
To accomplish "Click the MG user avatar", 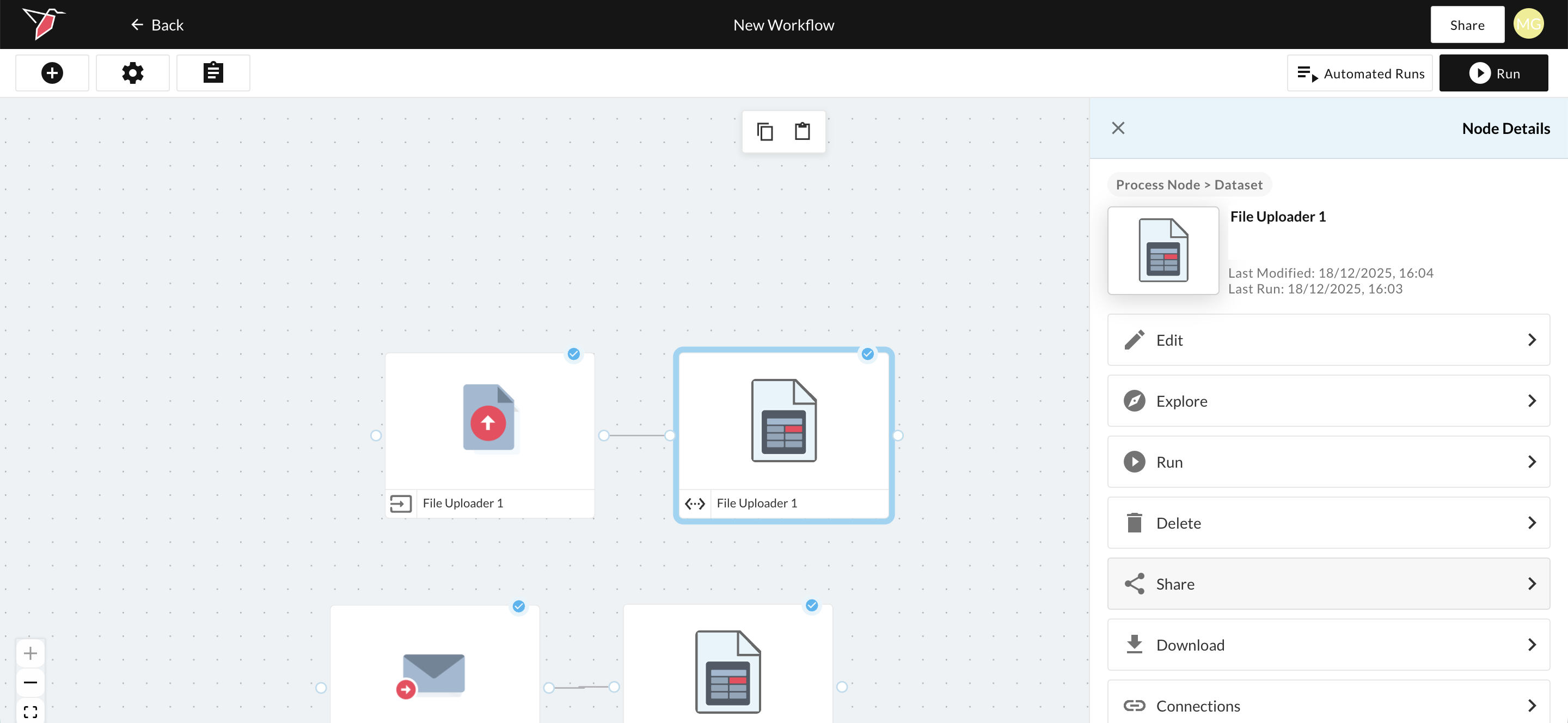I will point(1528,24).
